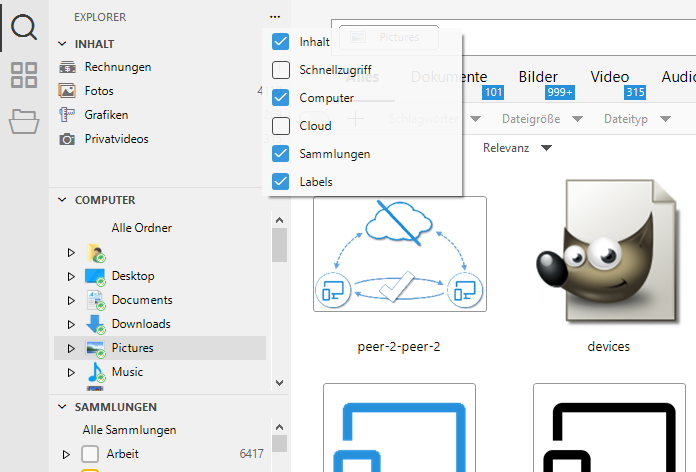
Task: Switch to the Bilder tab
Action: [538, 77]
